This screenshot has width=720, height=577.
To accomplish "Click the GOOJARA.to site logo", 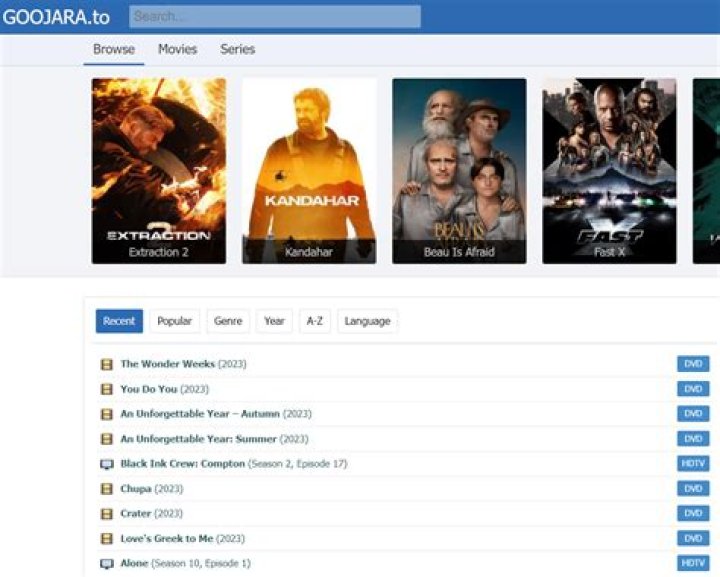I will coord(56,17).
